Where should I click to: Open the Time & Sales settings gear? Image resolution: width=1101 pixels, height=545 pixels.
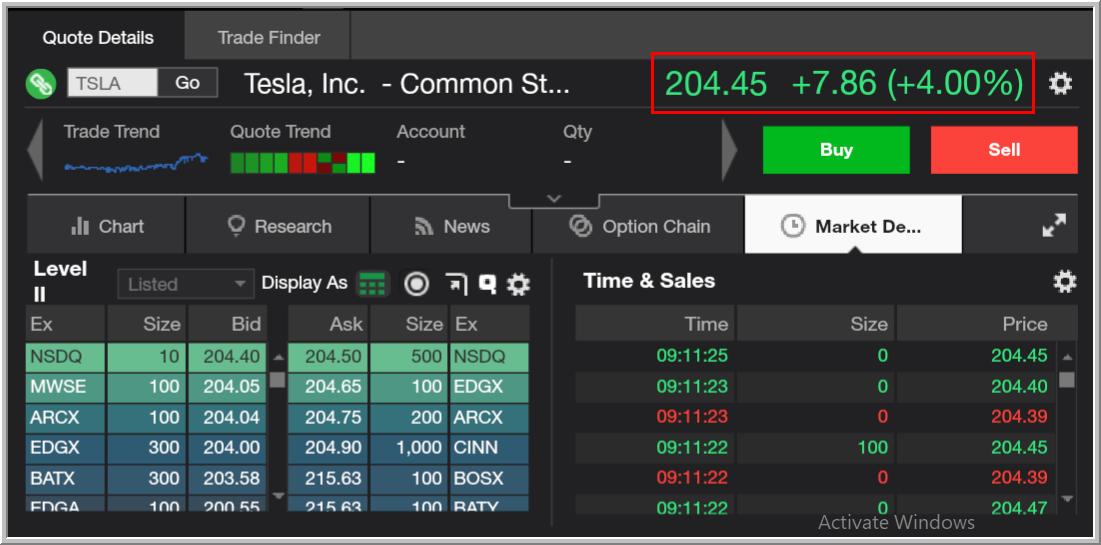[1064, 282]
